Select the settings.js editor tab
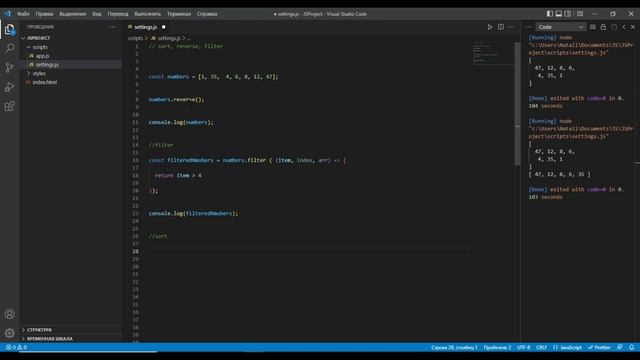Viewport: 640px width, 360px height. coord(146,27)
